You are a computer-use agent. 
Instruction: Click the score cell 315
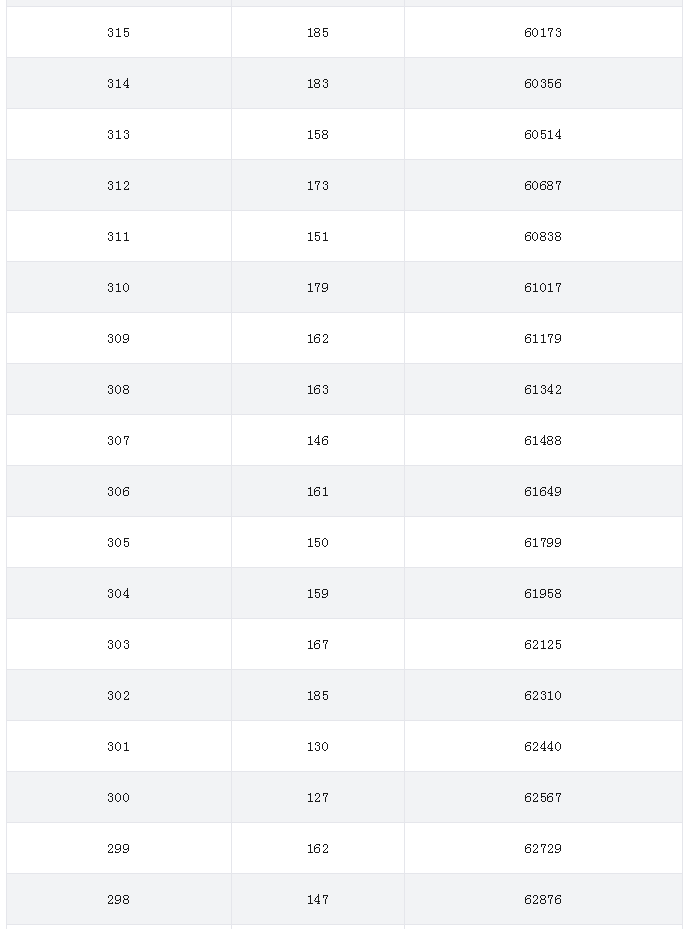118,33
